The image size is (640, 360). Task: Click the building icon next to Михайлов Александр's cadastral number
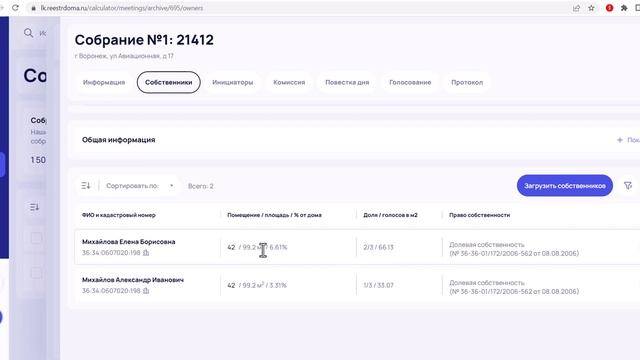click(x=146, y=291)
